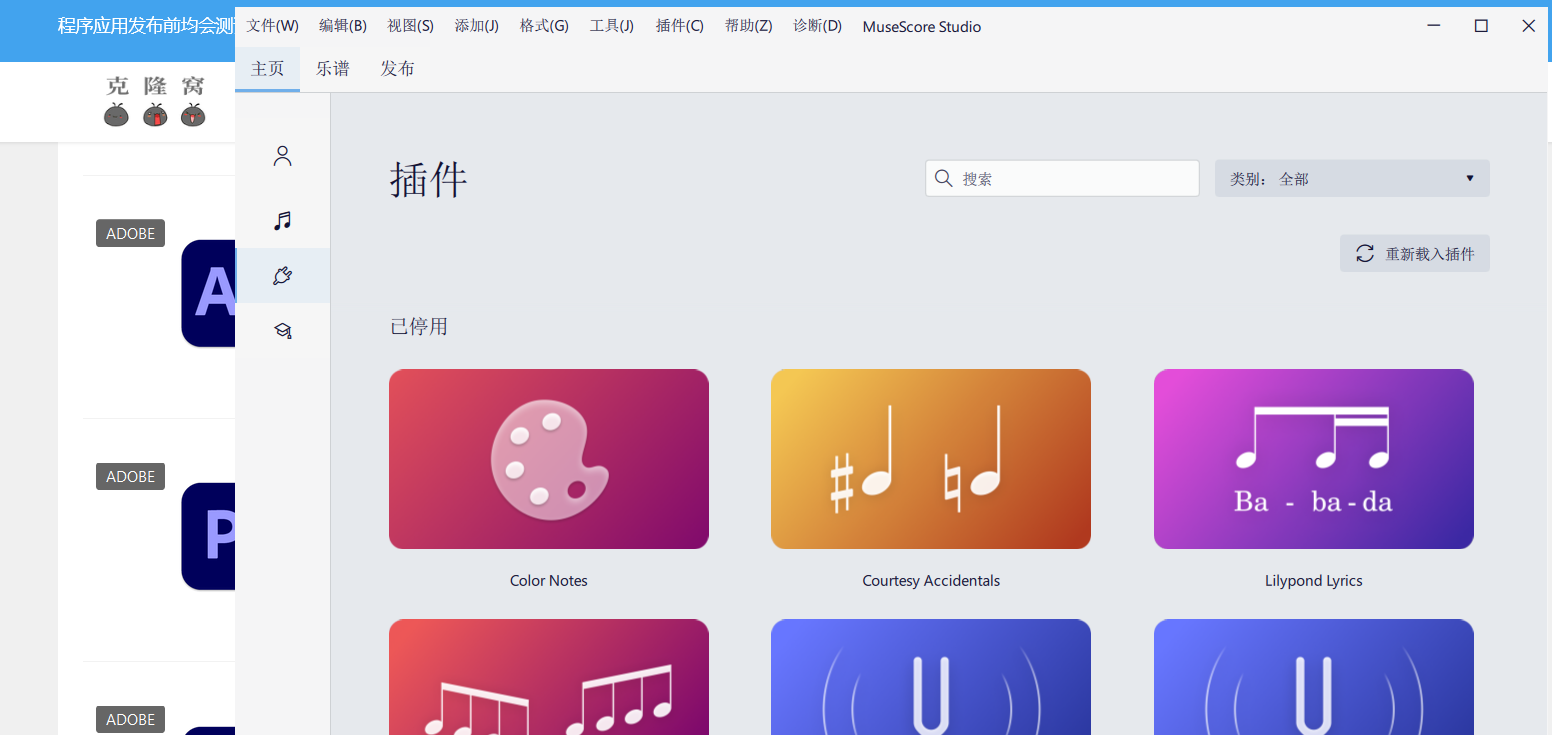The image size is (1552, 735).
Task: Switch to the 发布 tab
Action: coord(398,69)
